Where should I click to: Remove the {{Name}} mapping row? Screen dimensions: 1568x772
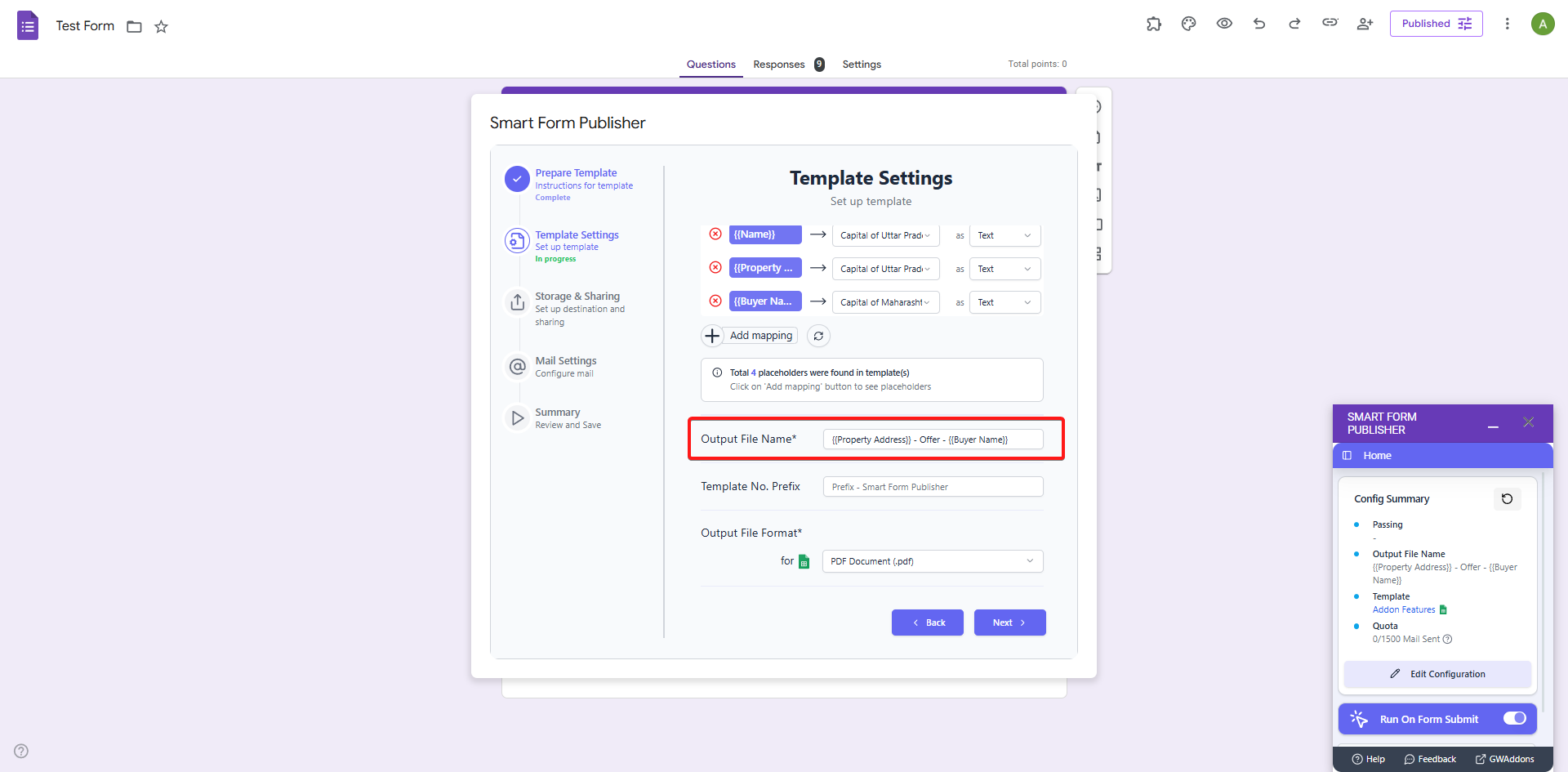[715, 234]
